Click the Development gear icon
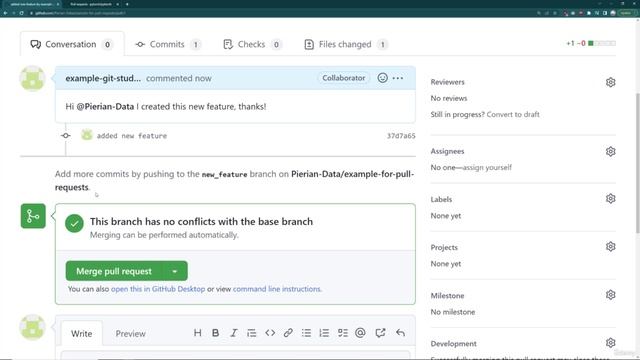The height and width of the screenshot is (360, 640). point(611,343)
